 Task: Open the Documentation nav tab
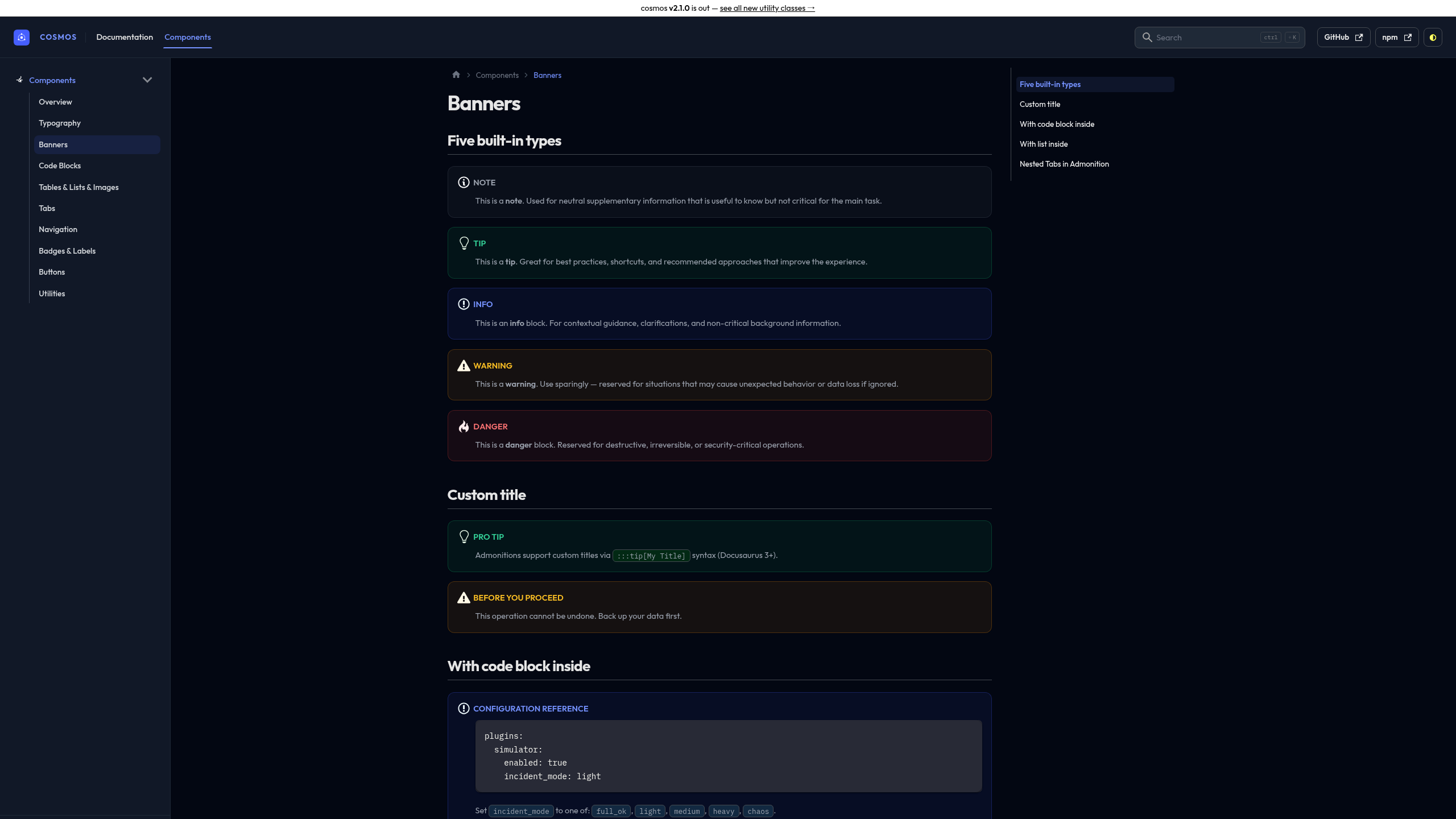pos(125,37)
